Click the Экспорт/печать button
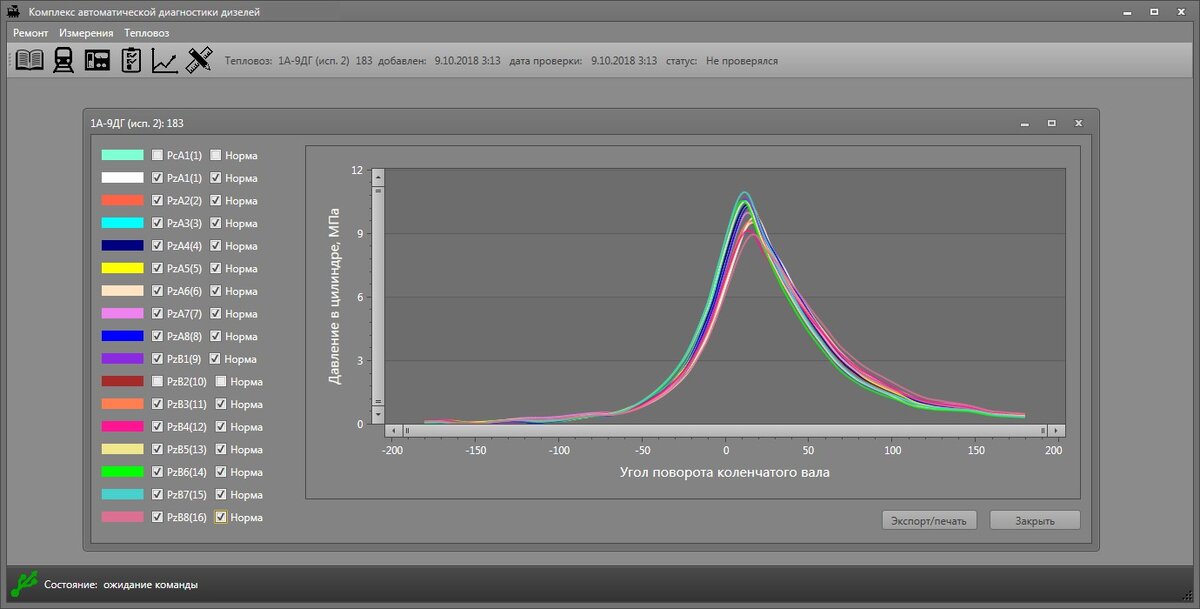This screenshot has width=1200, height=609. click(x=929, y=520)
